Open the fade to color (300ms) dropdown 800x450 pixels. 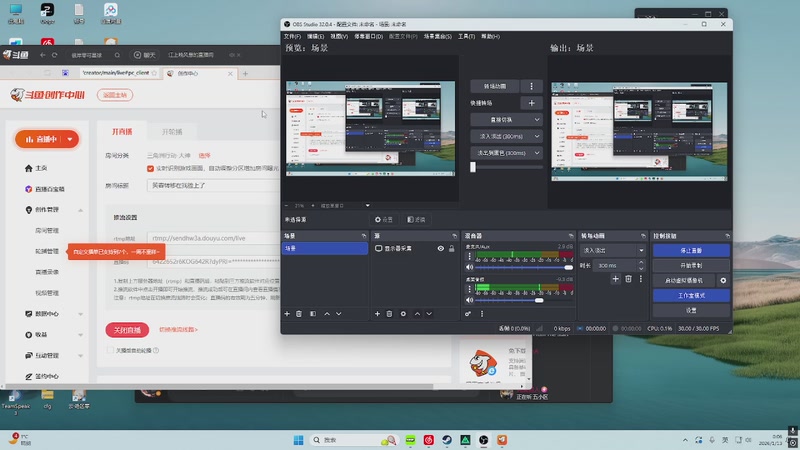(x=506, y=153)
